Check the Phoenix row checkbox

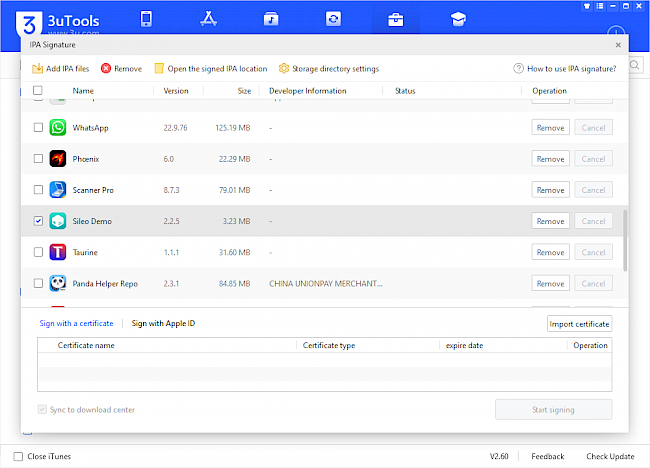click(38, 158)
